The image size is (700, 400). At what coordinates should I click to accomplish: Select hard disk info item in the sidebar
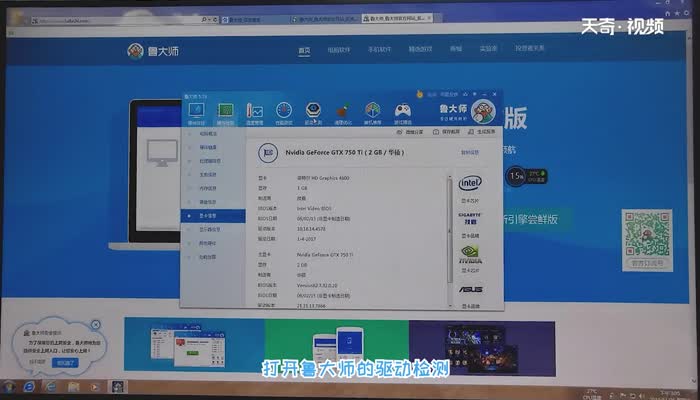[208, 202]
